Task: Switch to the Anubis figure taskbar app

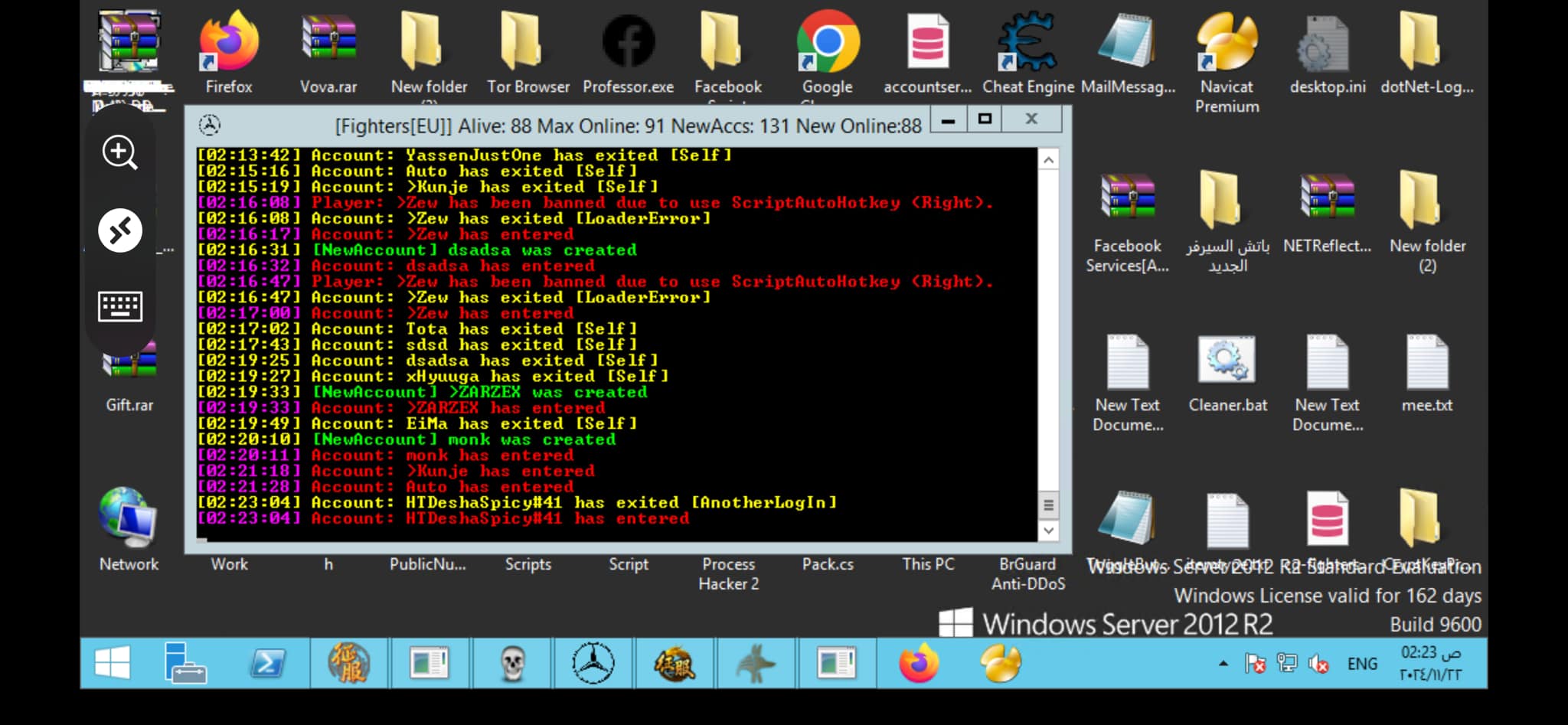Action: (x=756, y=663)
